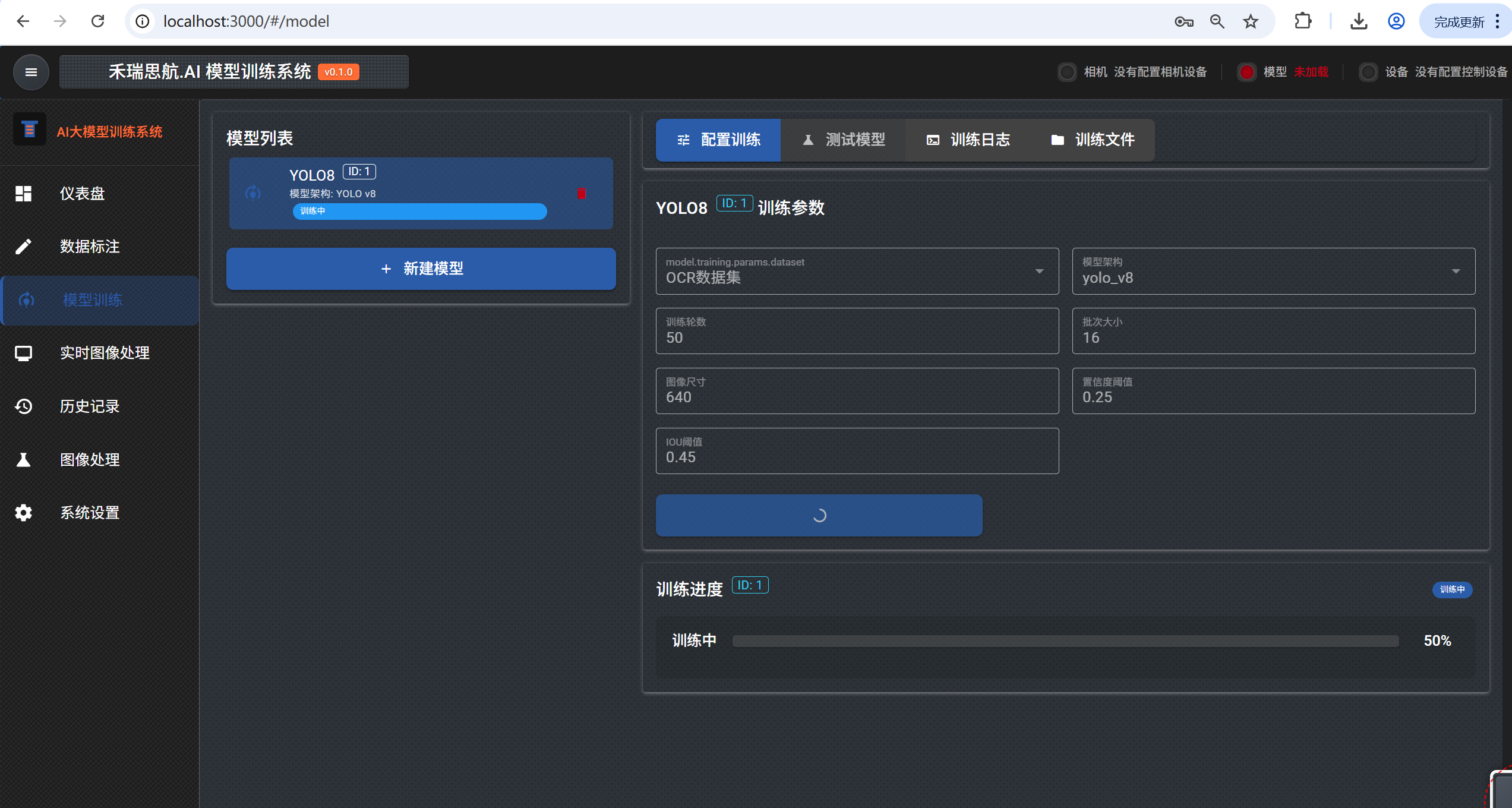The height and width of the screenshot is (808, 1512).
Task: Click the 模型训练 sidebar icon
Action: click(x=26, y=300)
